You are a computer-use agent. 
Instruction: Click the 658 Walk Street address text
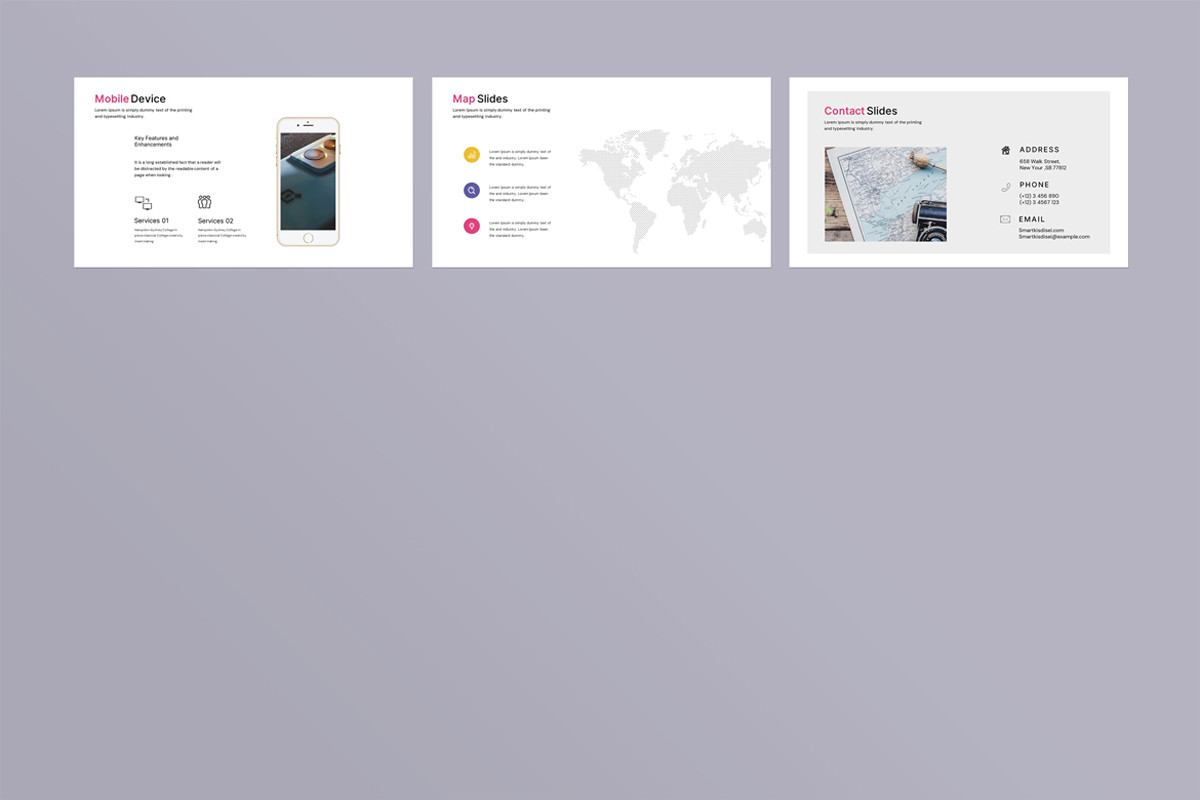coord(1041,162)
